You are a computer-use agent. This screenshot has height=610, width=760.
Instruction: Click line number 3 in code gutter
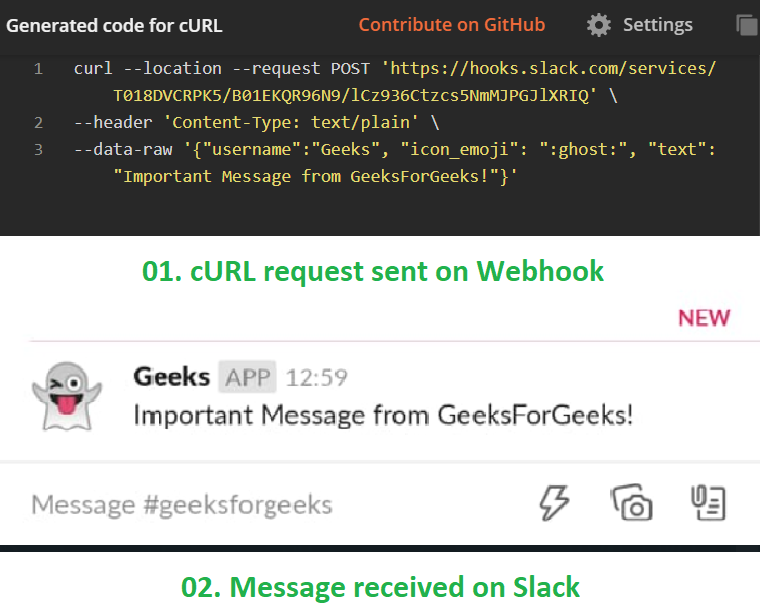38,150
